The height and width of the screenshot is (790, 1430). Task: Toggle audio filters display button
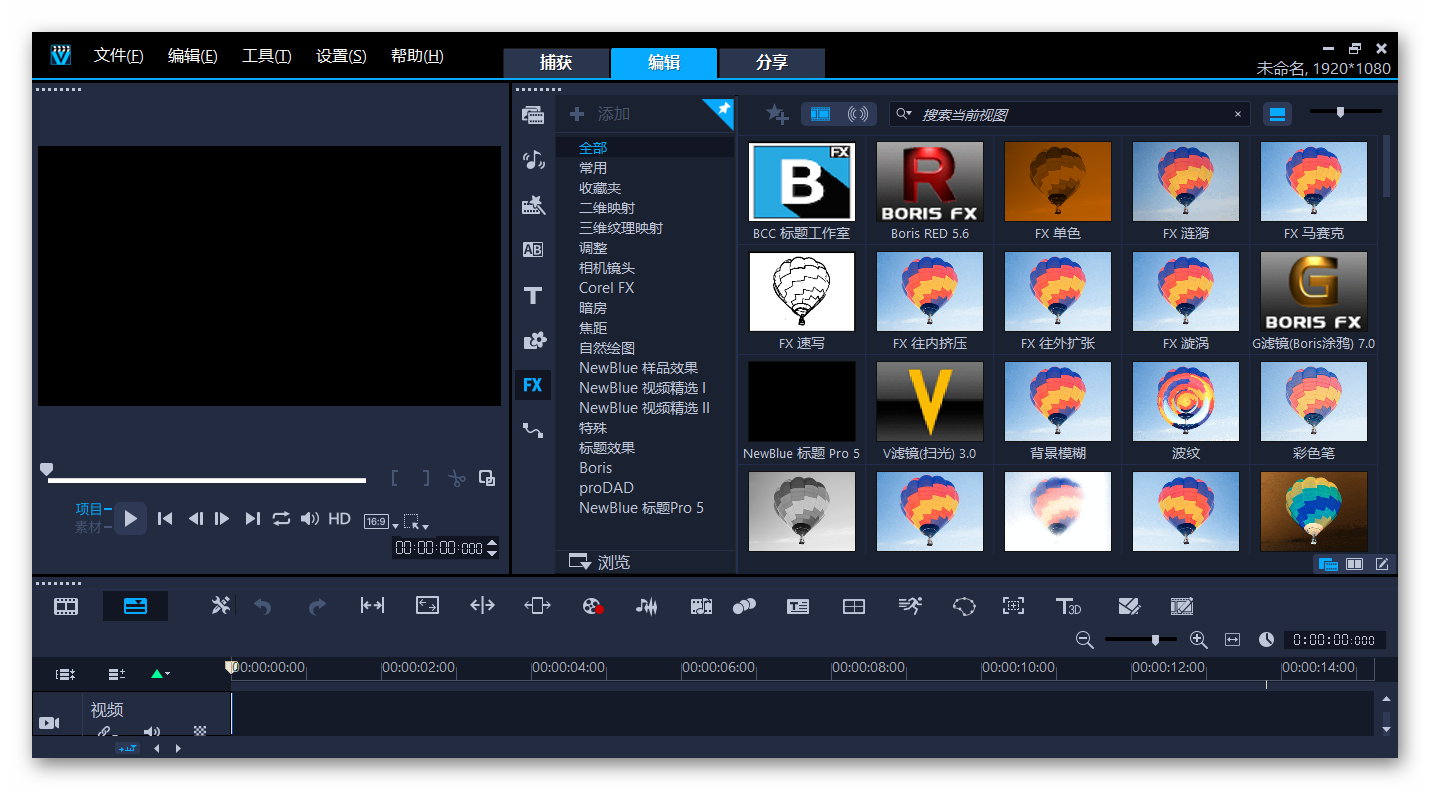click(x=857, y=114)
